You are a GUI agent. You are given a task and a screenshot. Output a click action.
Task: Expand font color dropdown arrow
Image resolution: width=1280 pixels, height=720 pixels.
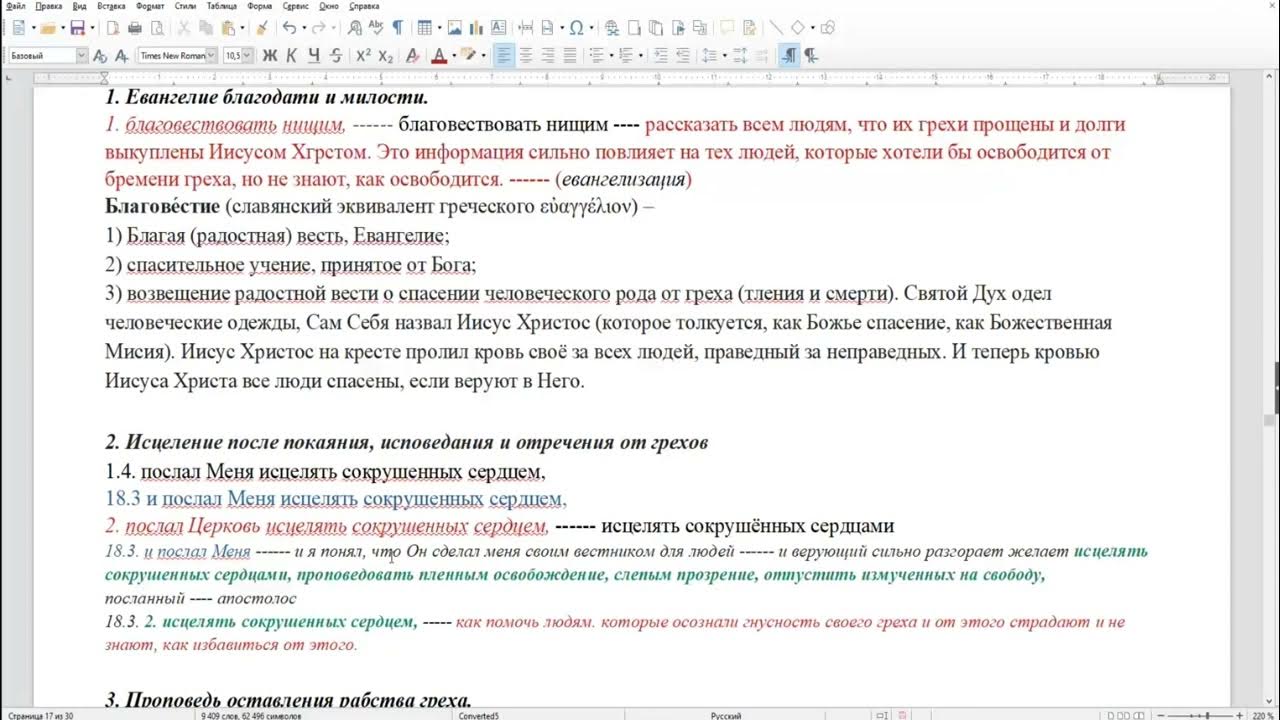[454, 56]
